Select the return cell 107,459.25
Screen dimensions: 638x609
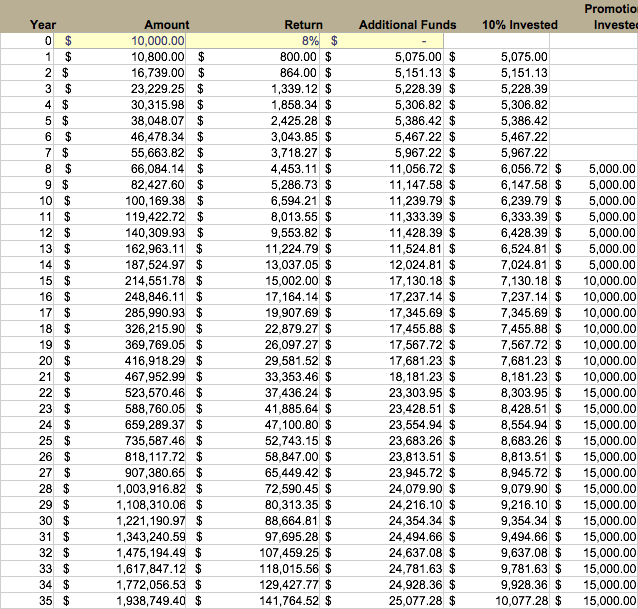(253, 553)
